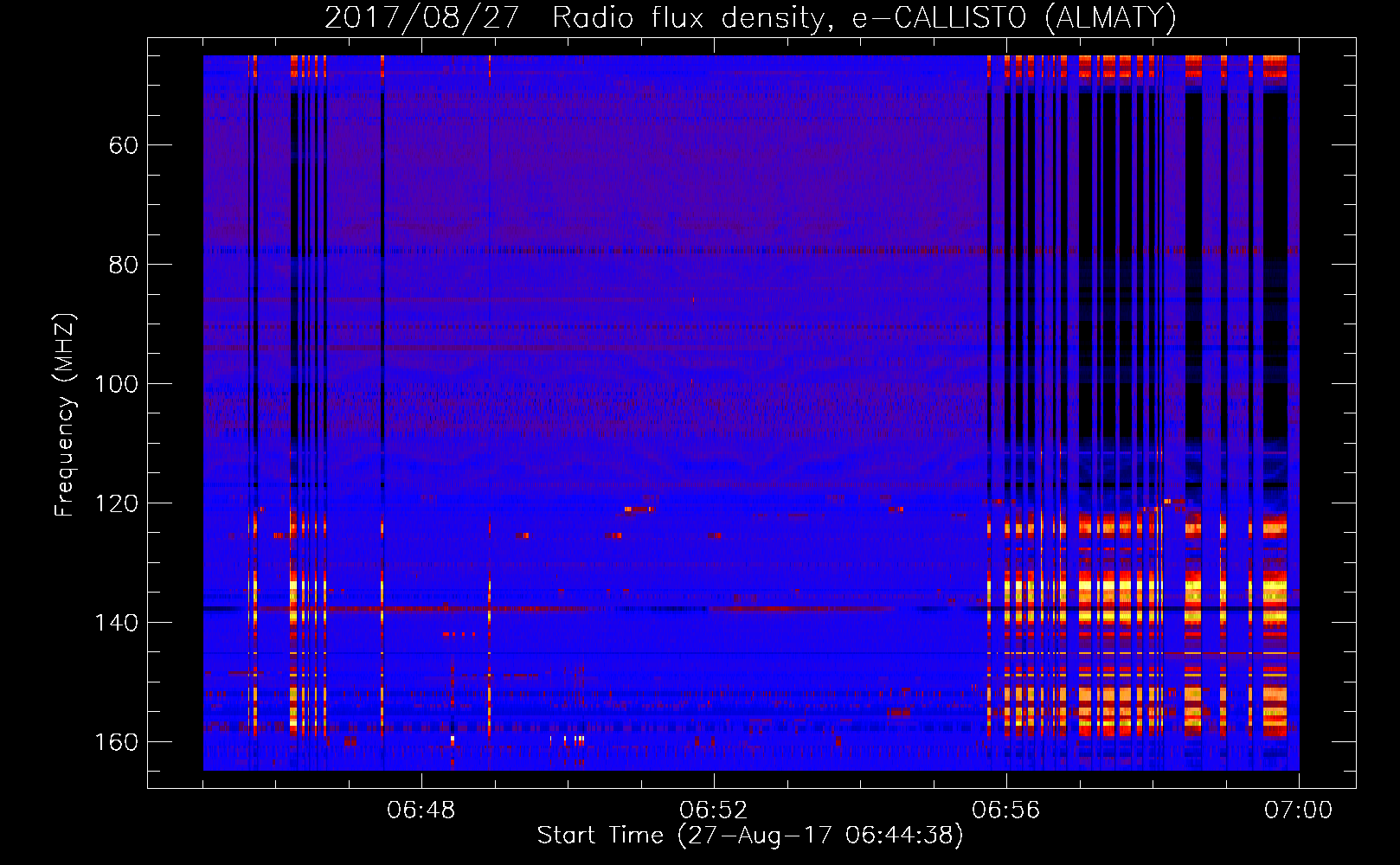
Task: Click the plot title mentioning e-CALLISTO (ALMATY)
Action: 750,18
